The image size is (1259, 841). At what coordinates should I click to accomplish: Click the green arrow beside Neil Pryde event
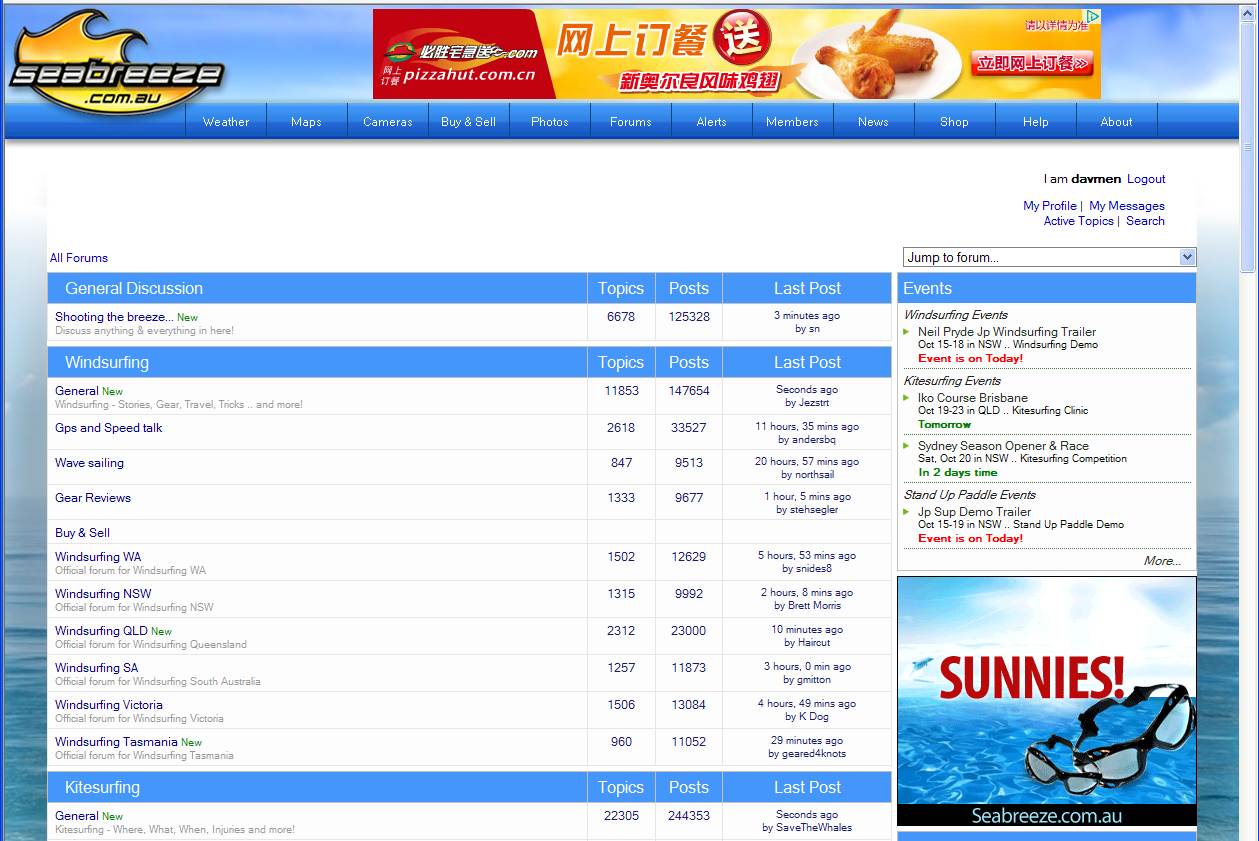point(907,332)
